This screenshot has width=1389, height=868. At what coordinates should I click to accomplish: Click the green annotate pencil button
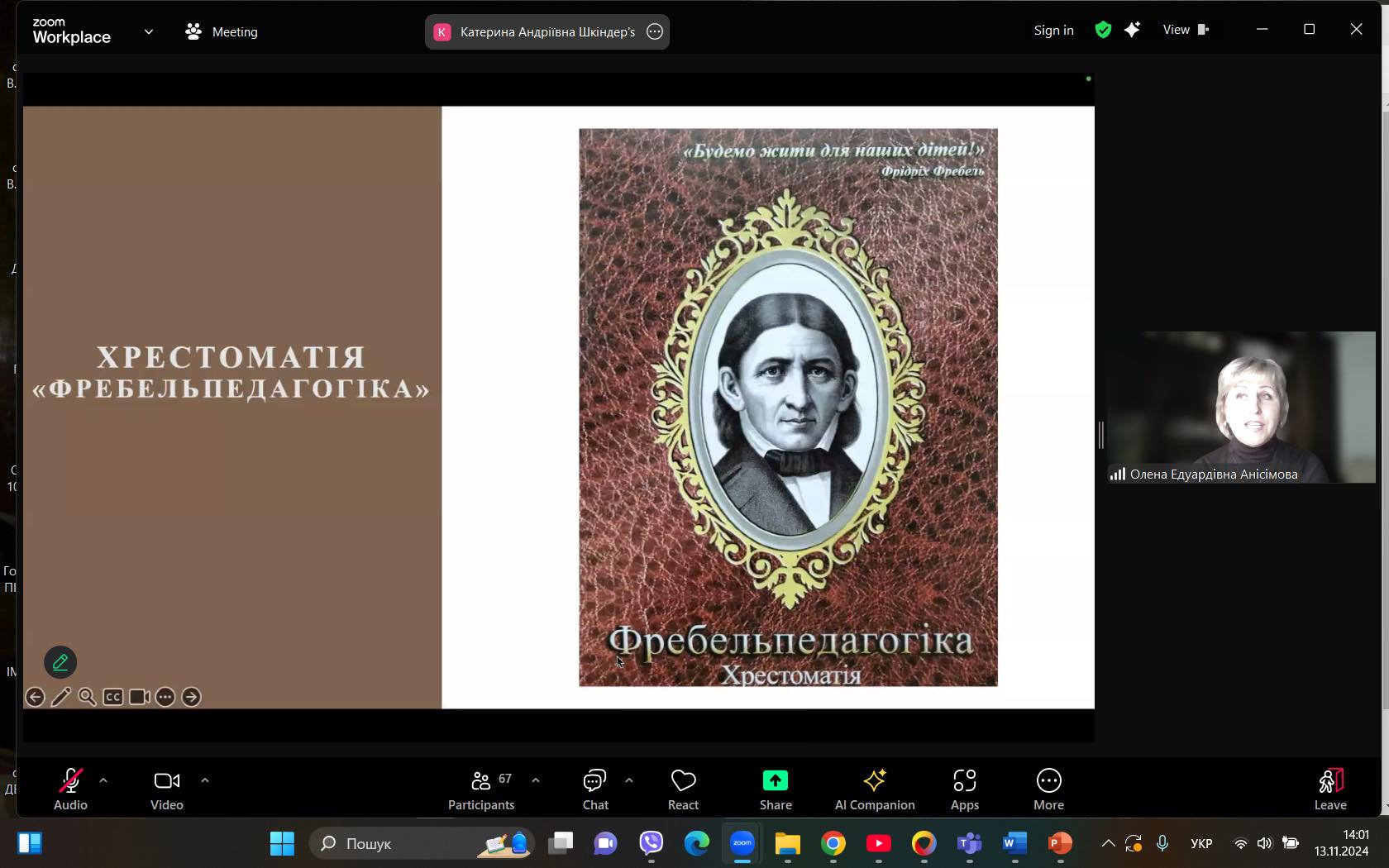pyautogui.click(x=60, y=662)
